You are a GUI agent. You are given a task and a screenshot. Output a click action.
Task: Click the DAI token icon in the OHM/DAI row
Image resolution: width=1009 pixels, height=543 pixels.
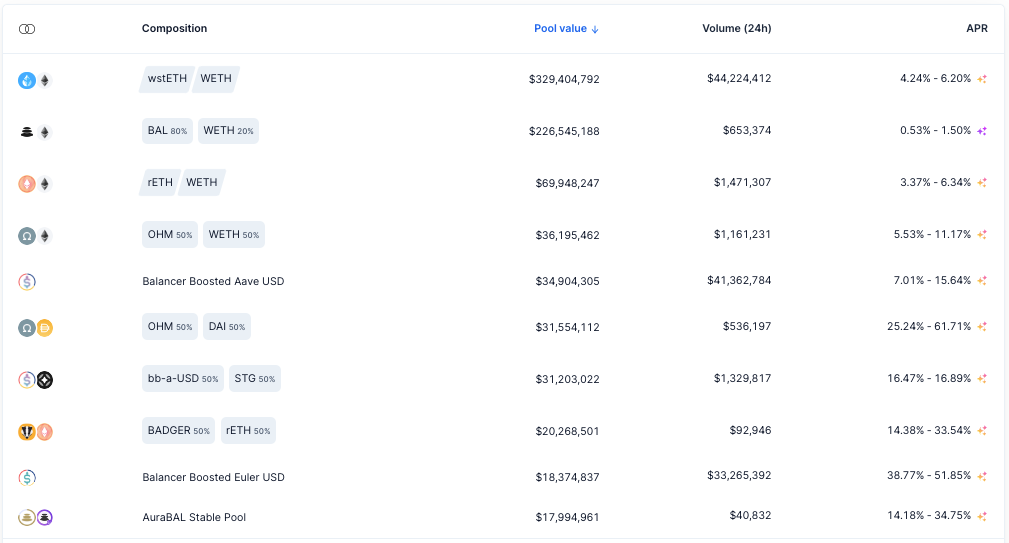pyautogui.click(x=44, y=328)
